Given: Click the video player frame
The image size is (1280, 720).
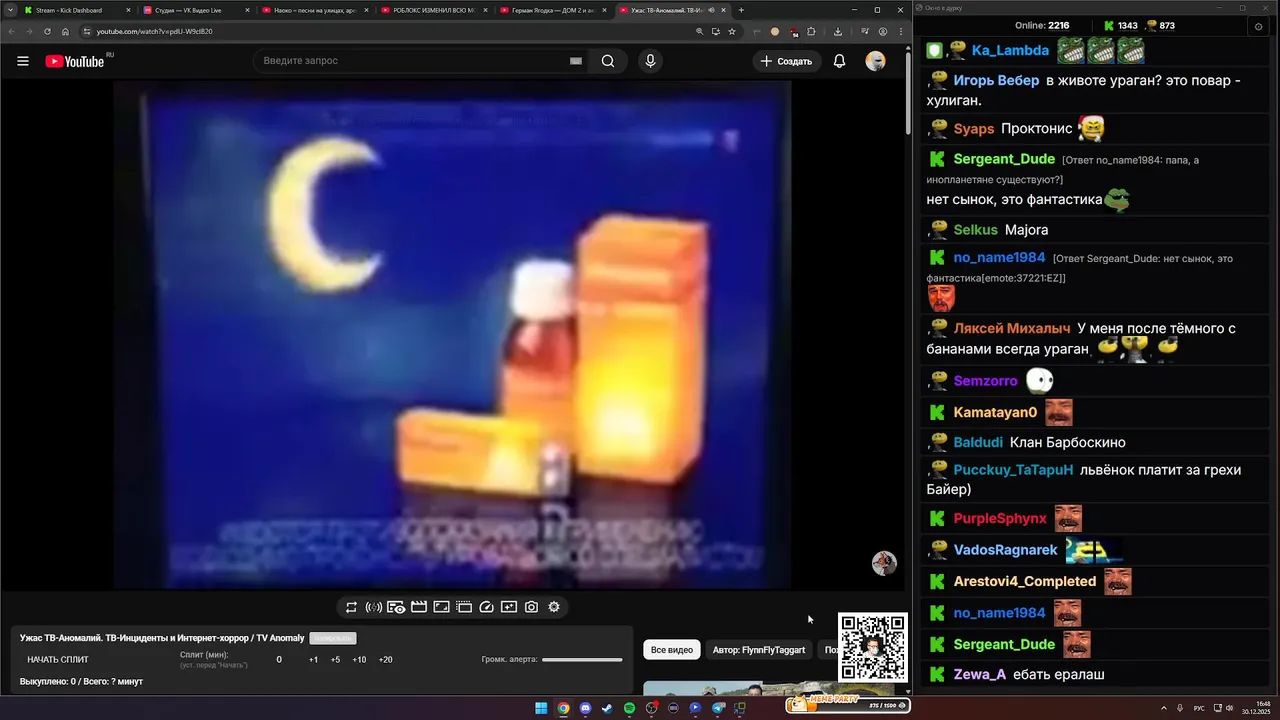Looking at the screenshot, I should [452, 335].
